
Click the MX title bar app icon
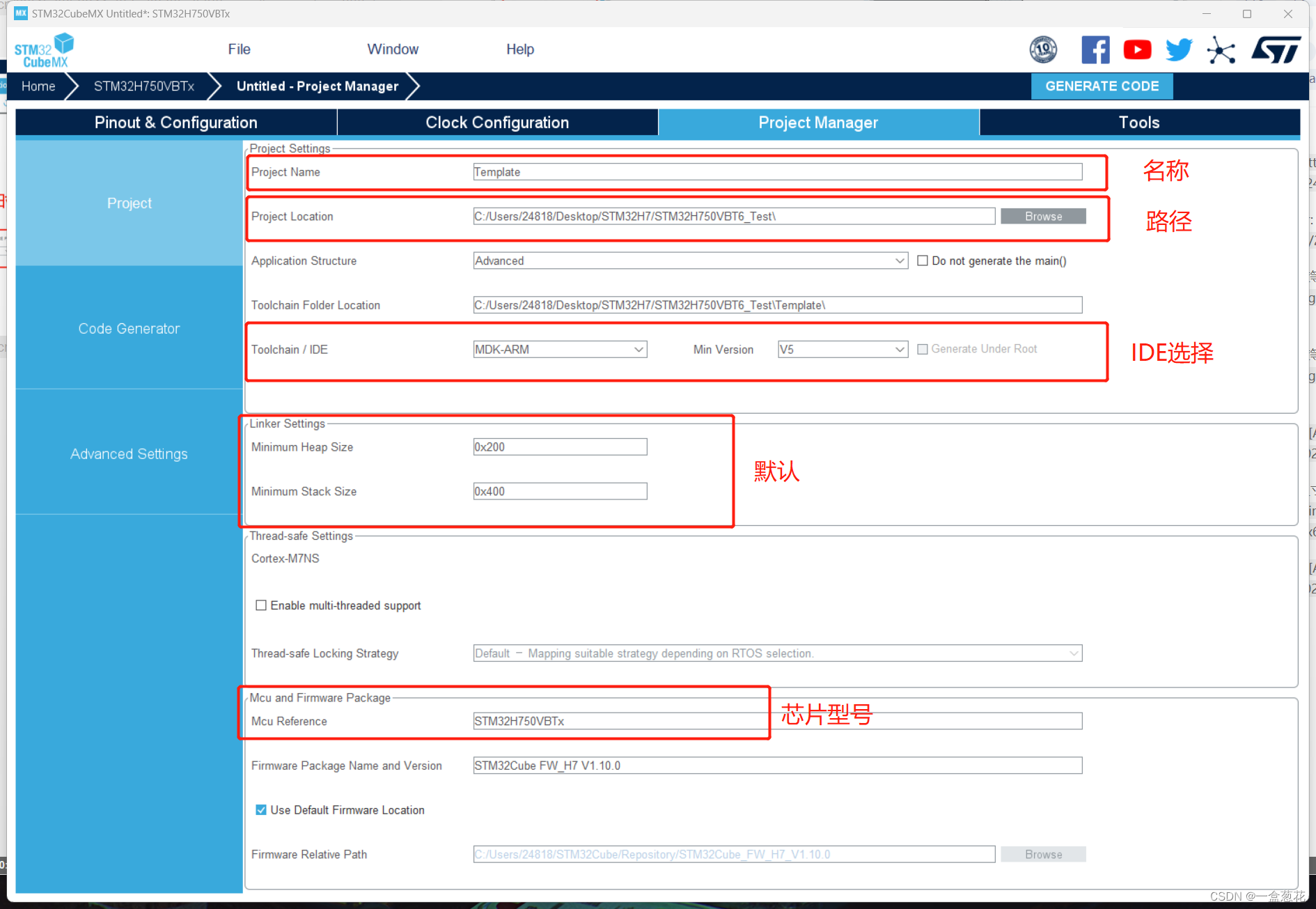[x=21, y=13]
